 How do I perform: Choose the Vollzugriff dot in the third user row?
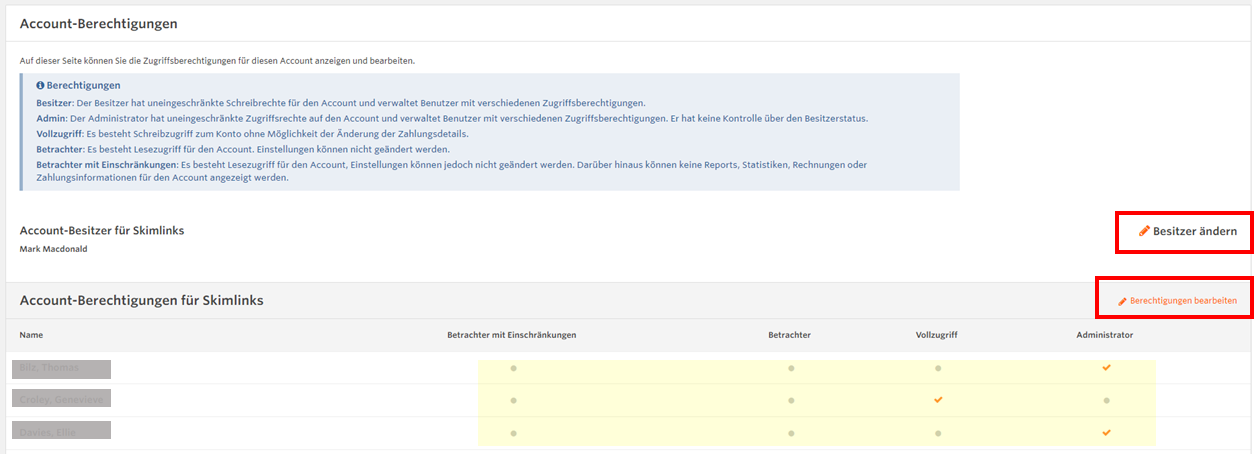(x=937, y=433)
